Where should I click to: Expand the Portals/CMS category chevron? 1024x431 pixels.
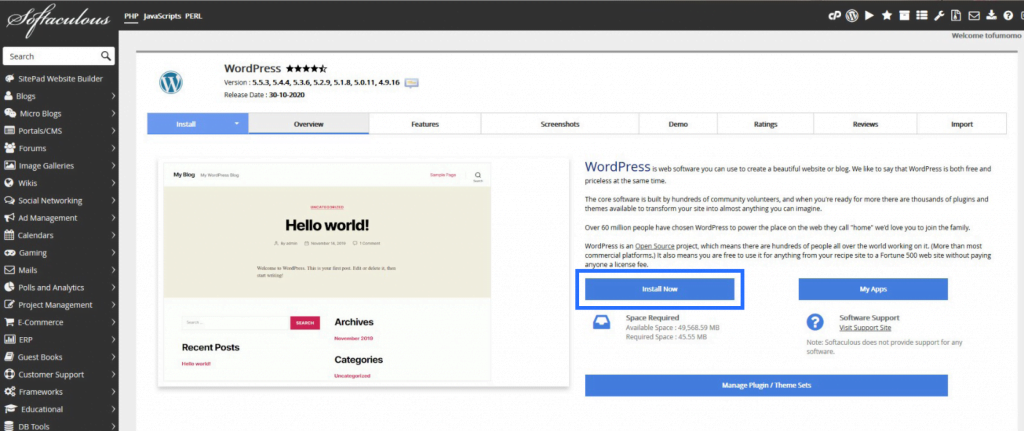[x=114, y=131]
